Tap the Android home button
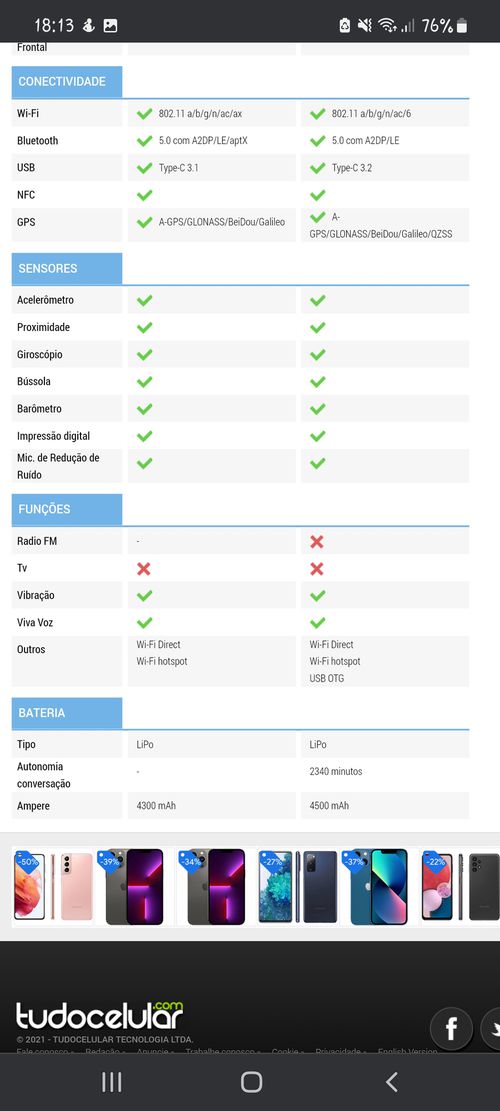The height and width of the screenshot is (1111, 500). click(x=251, y=1081)
